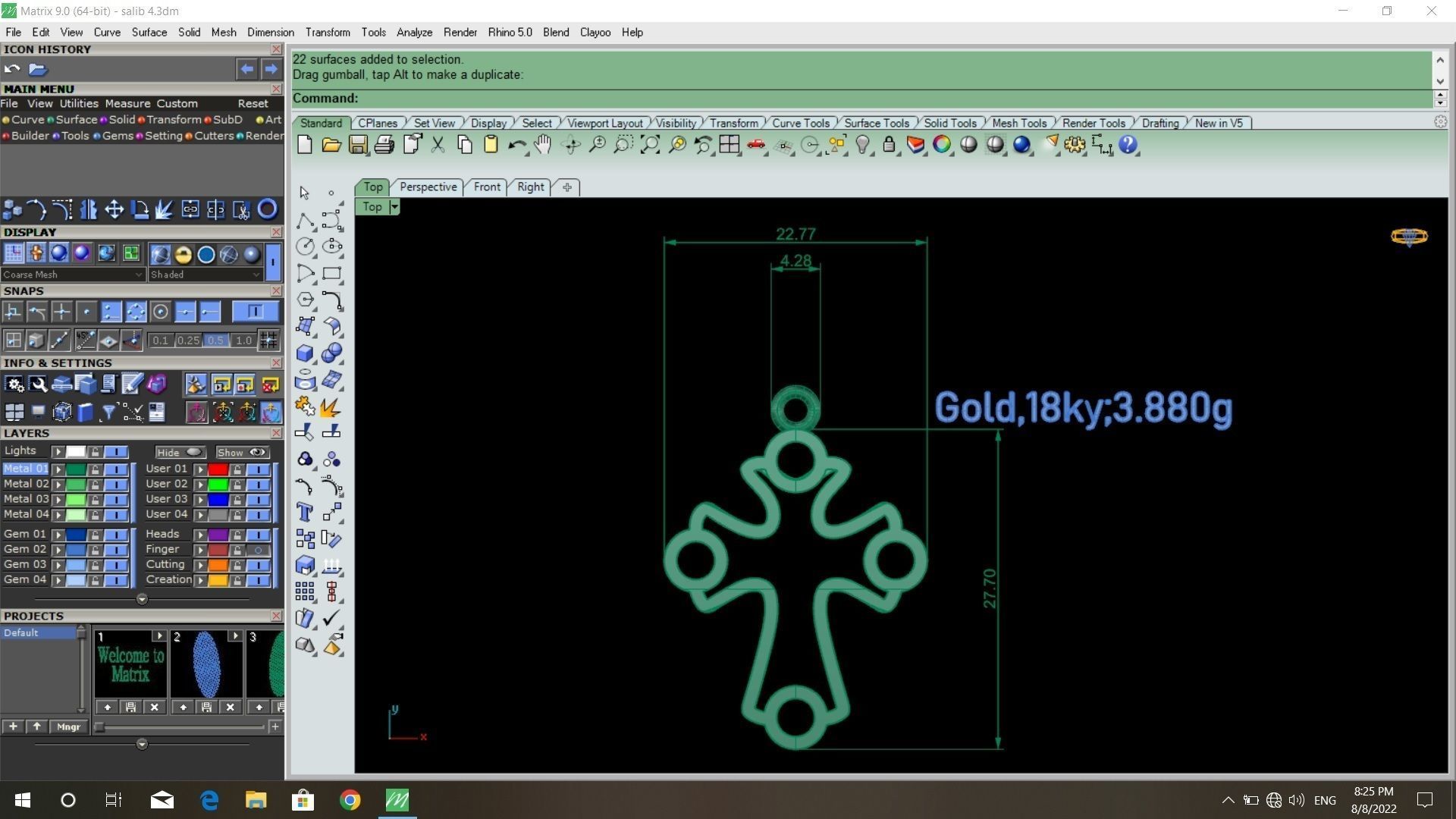Expand project 1 thumbnail arrow
Viewport: 1456px width, 819px height.
[159, 635]
